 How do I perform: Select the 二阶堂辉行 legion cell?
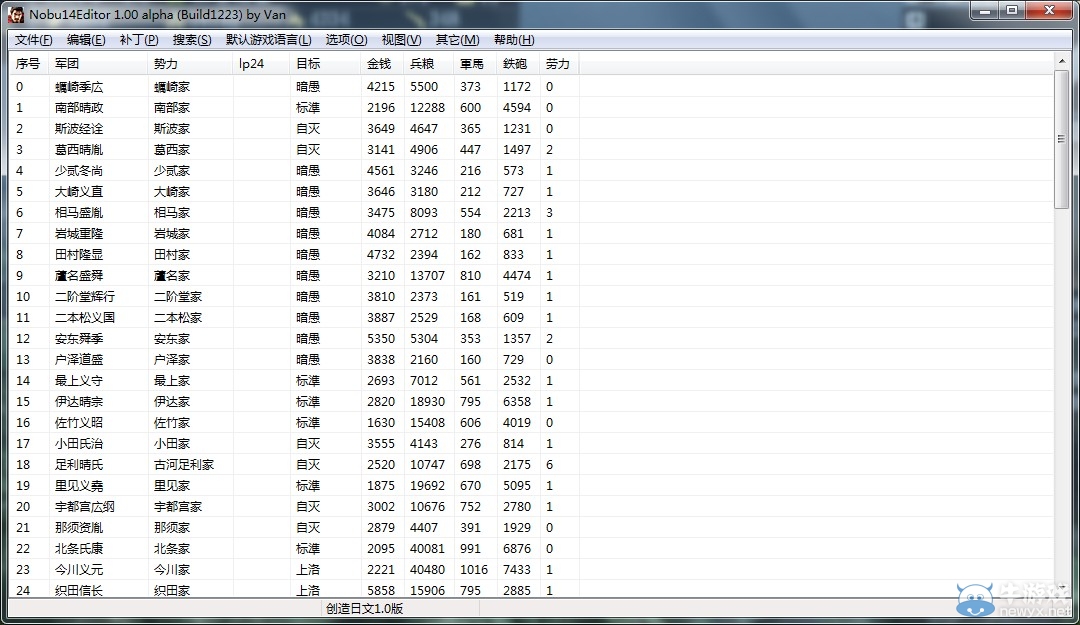(85, 297)
